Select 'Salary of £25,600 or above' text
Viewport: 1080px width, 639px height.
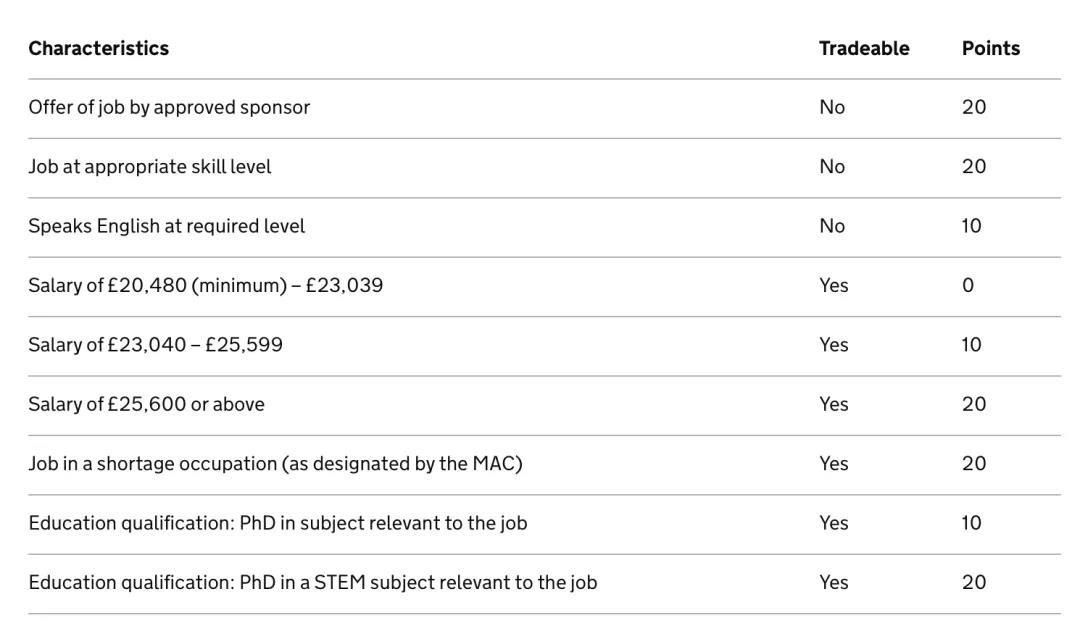click(146, 404)
